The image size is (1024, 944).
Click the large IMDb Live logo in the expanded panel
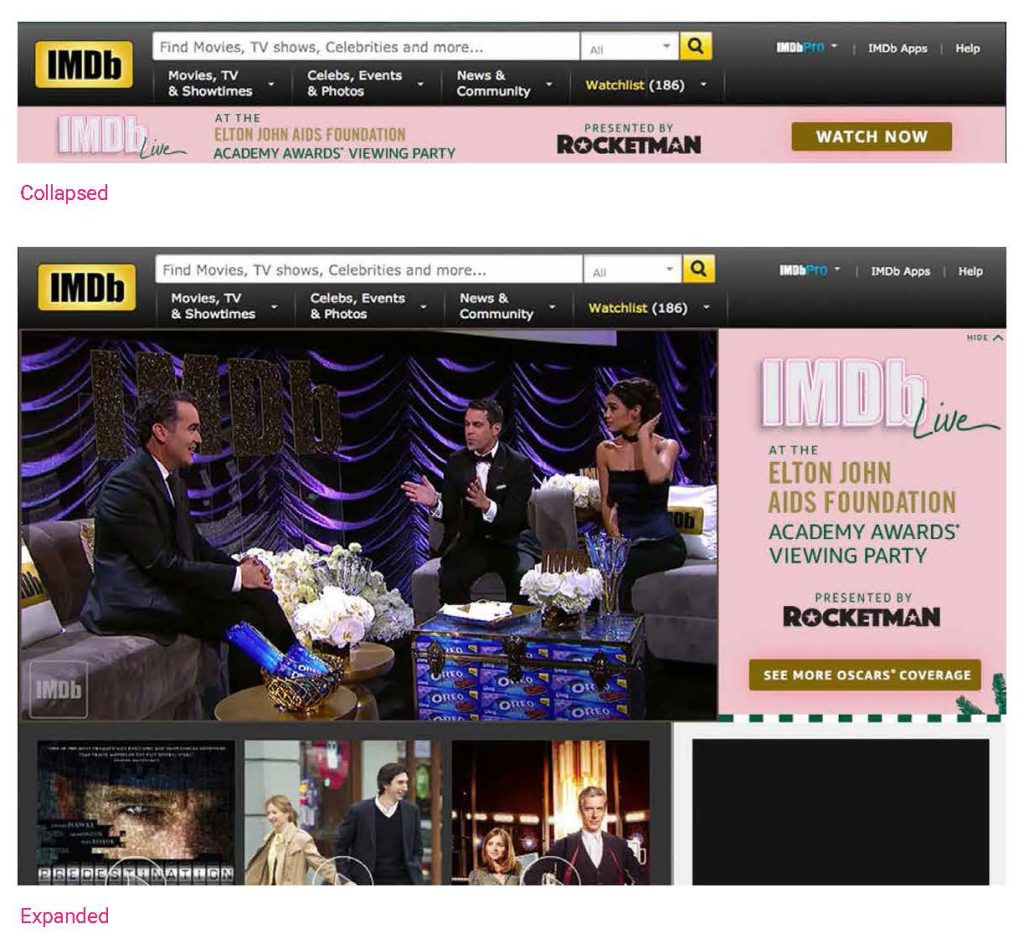(879, 398)
